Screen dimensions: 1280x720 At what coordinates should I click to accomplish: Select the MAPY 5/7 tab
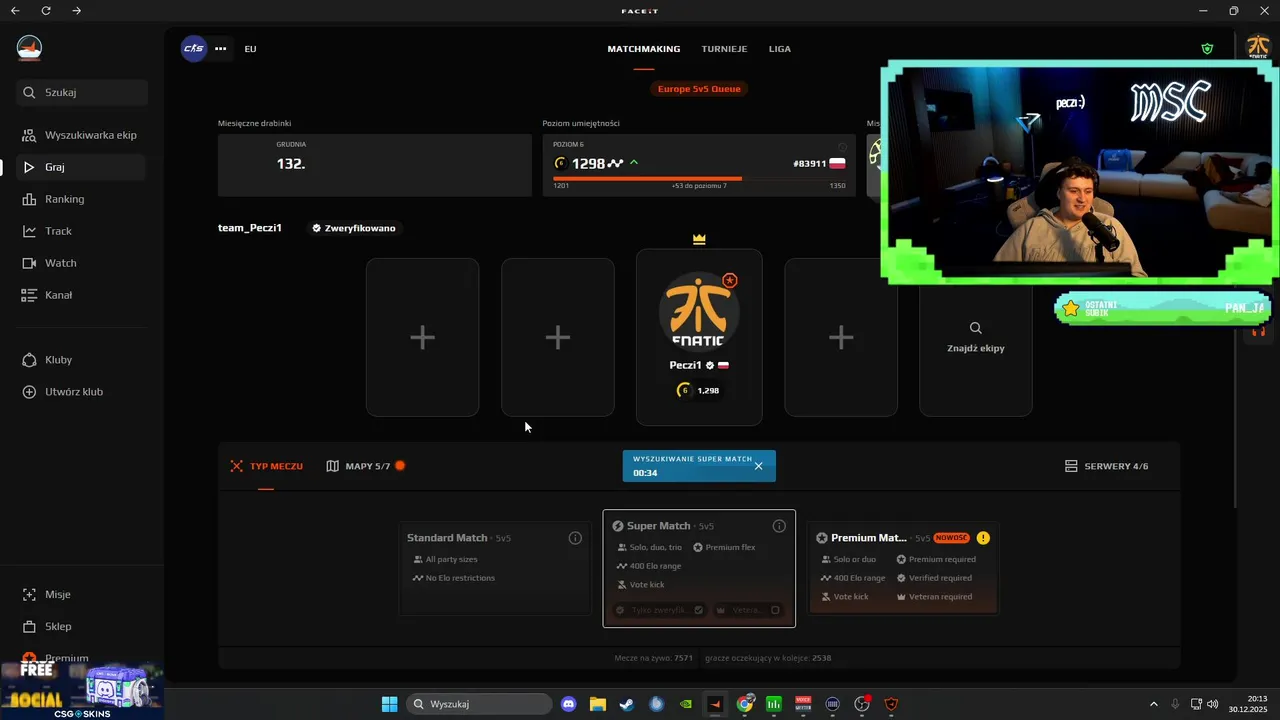point(365,466)
